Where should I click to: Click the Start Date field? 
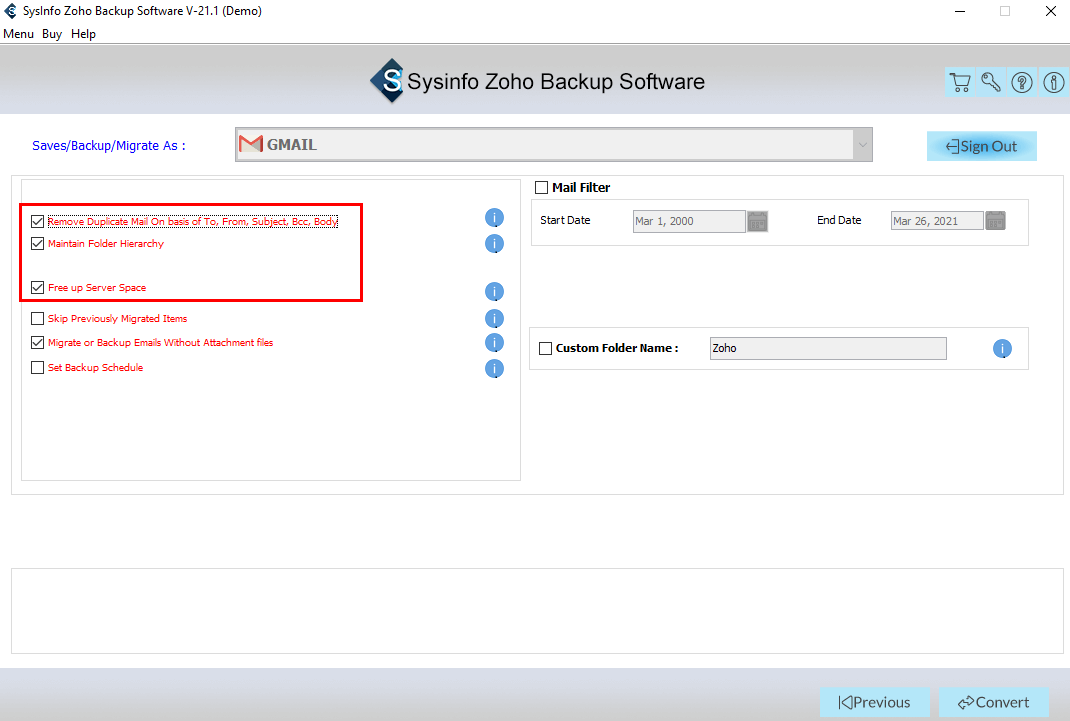click(x=689, y=221)
